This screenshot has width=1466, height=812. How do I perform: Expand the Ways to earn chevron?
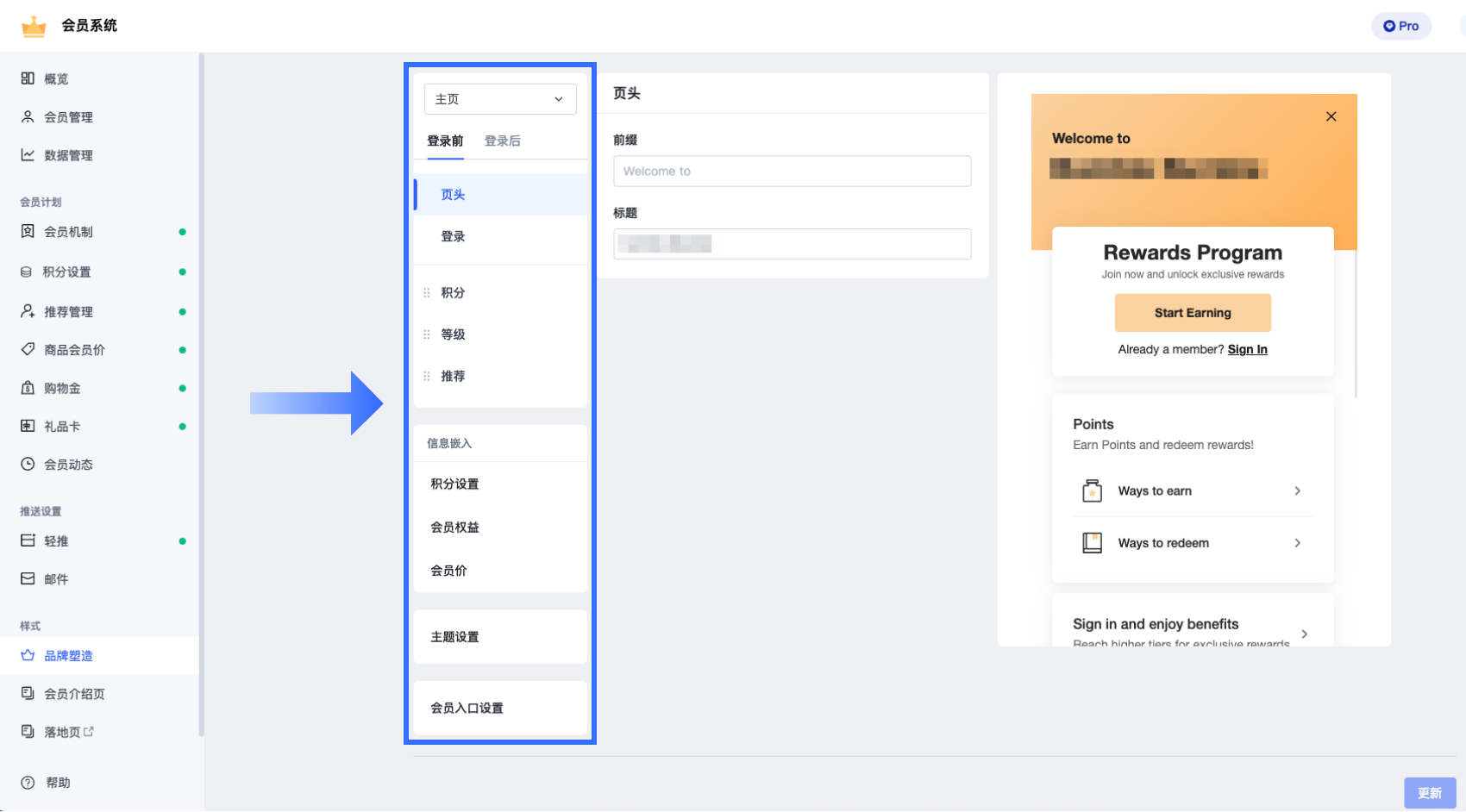click(x=1298, y=490)
